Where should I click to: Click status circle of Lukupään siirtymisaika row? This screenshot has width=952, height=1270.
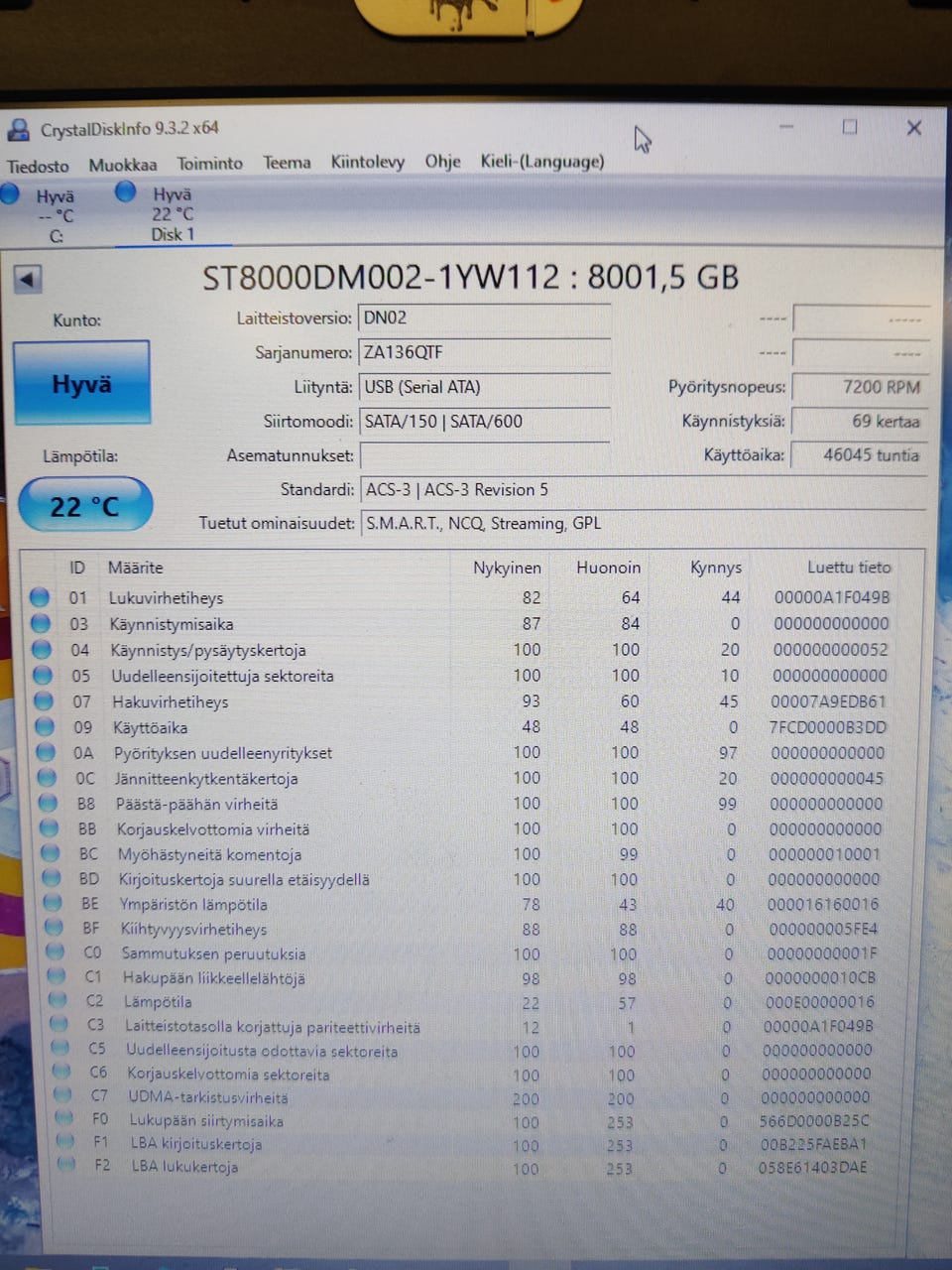click(64, 1119)
